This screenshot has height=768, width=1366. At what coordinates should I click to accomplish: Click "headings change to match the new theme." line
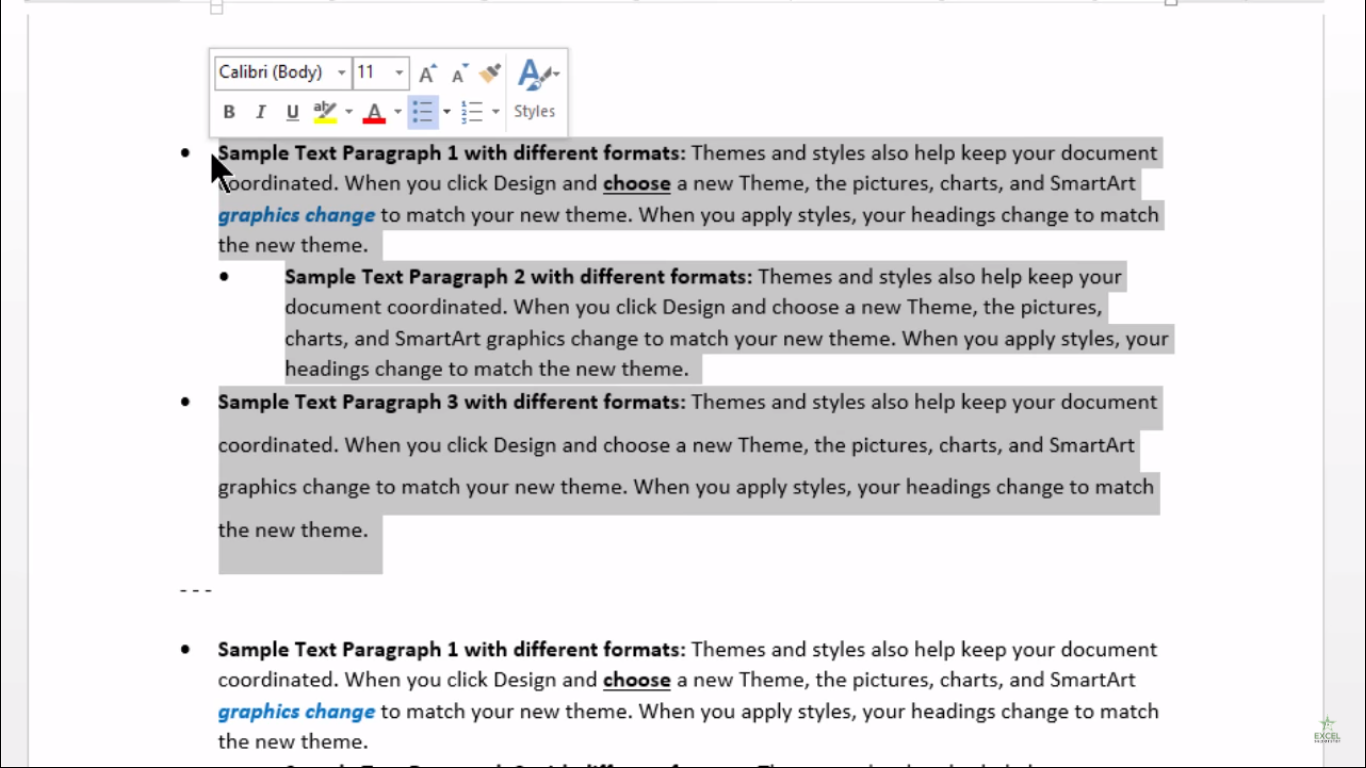[487, 369]
